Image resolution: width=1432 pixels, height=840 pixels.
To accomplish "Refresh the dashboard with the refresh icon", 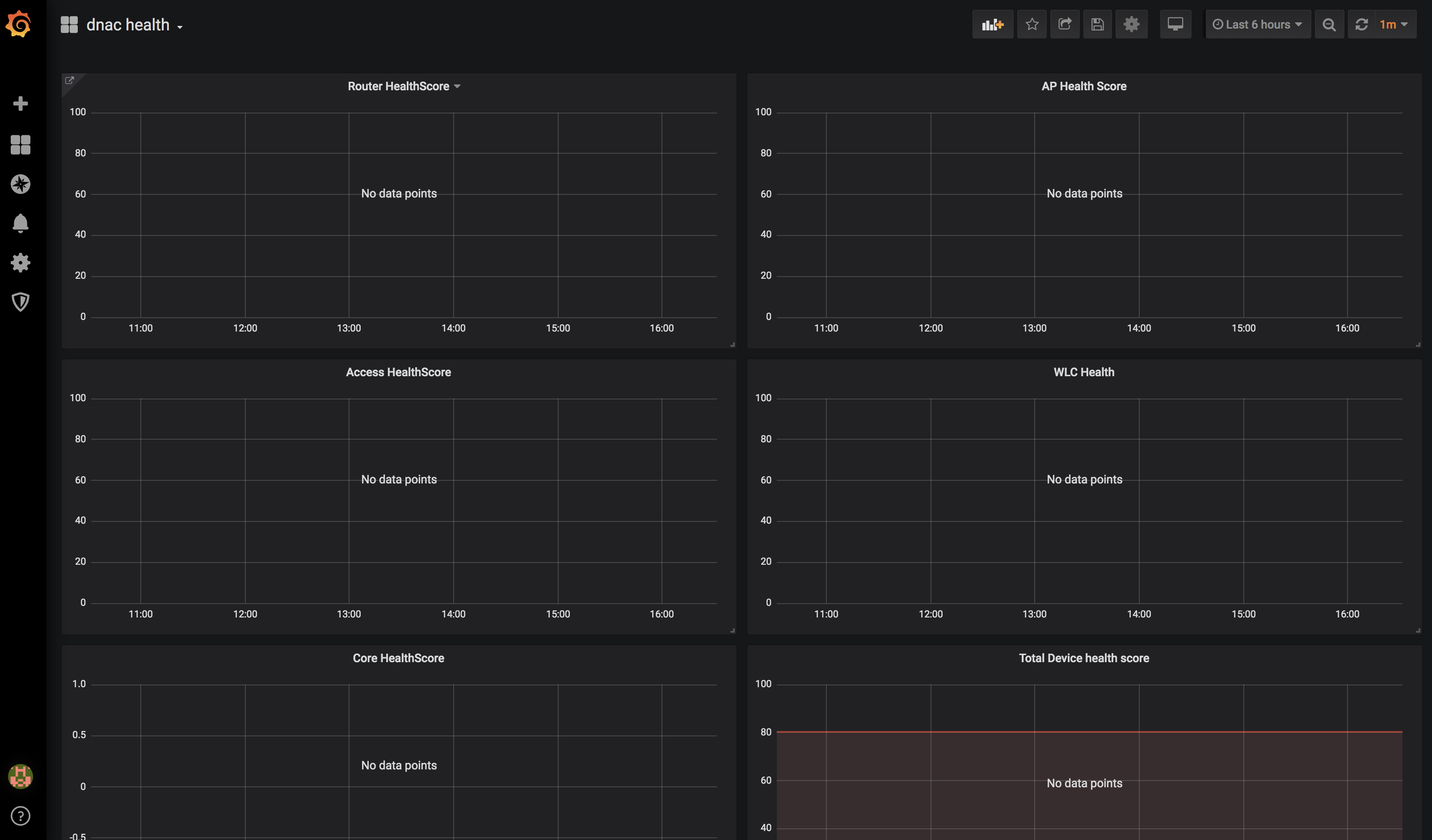I will [1361, 25].
